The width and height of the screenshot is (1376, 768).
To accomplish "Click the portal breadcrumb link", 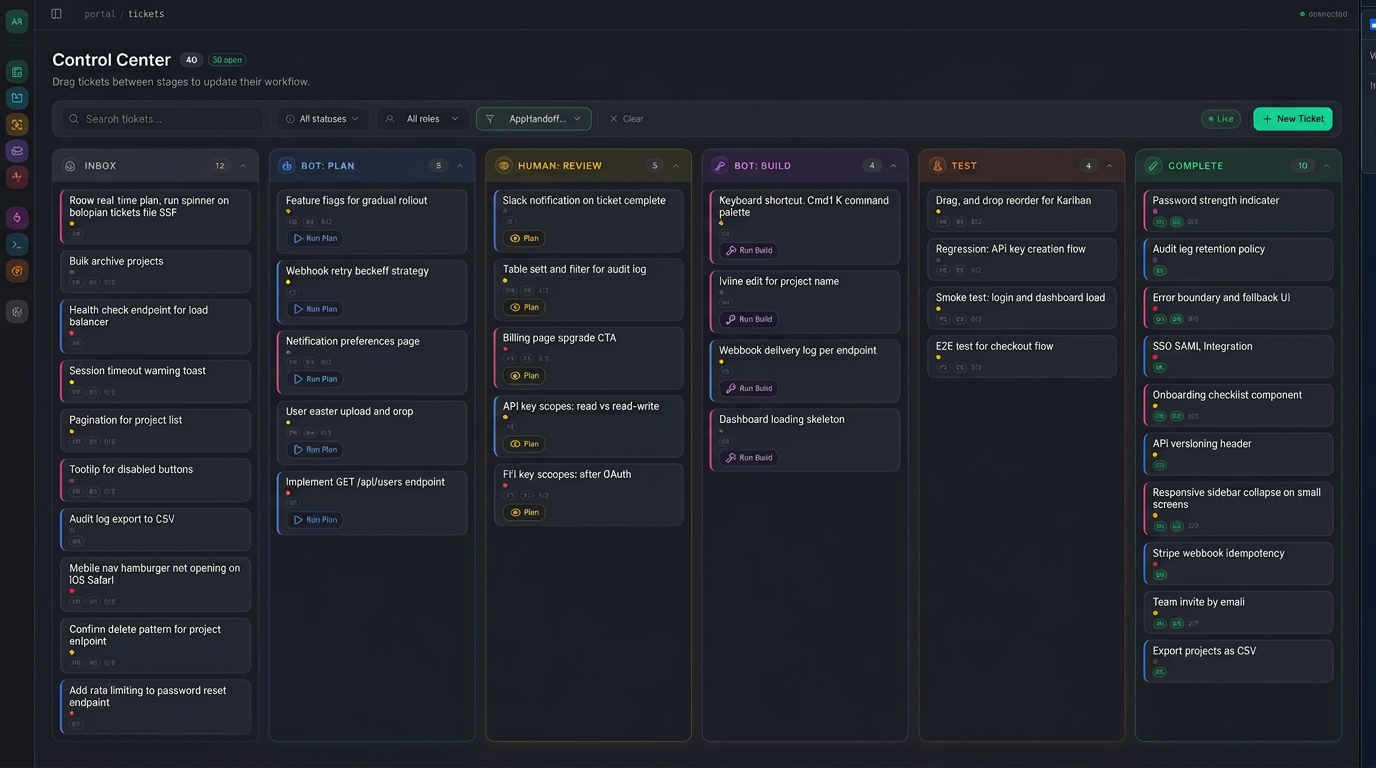I will pos(100,14).
